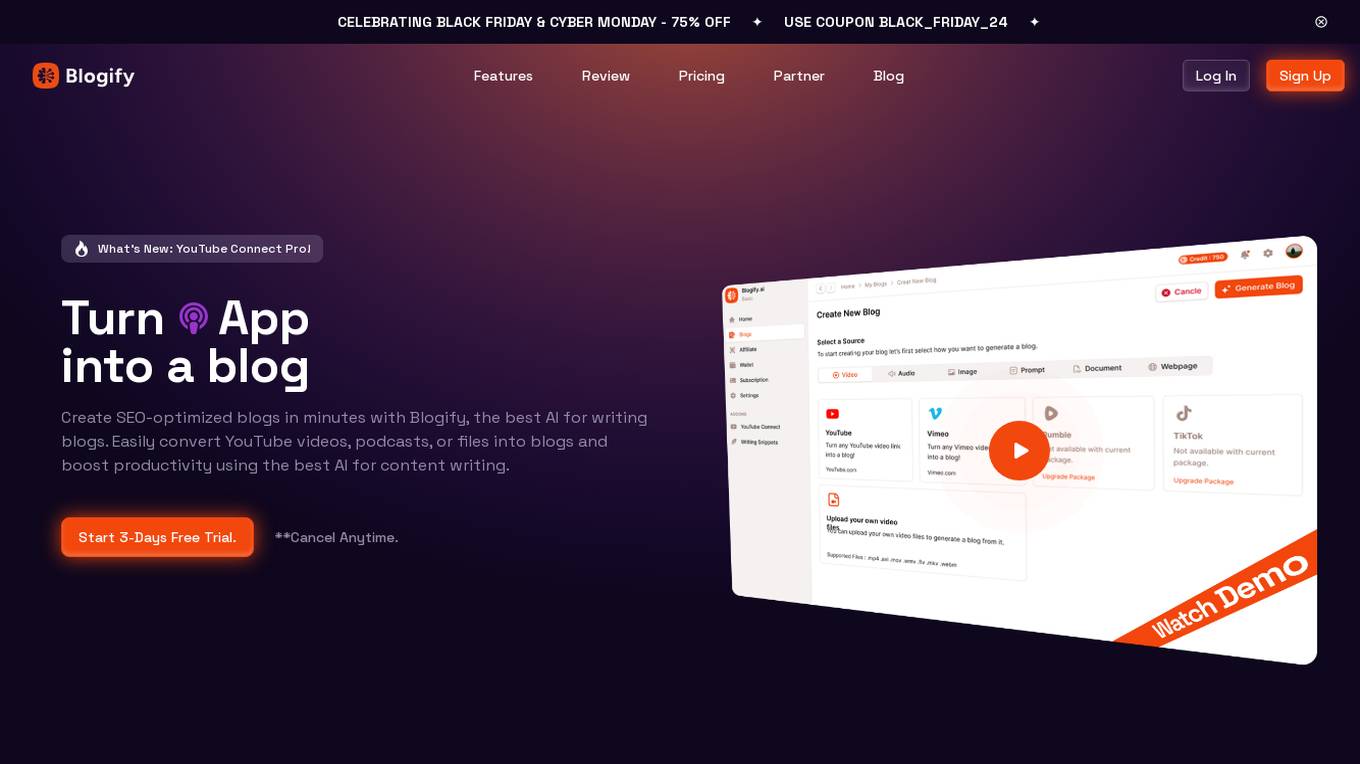Click My Blogs in the demo breadcrumb

pyautogui.click(x=876, y=284)
